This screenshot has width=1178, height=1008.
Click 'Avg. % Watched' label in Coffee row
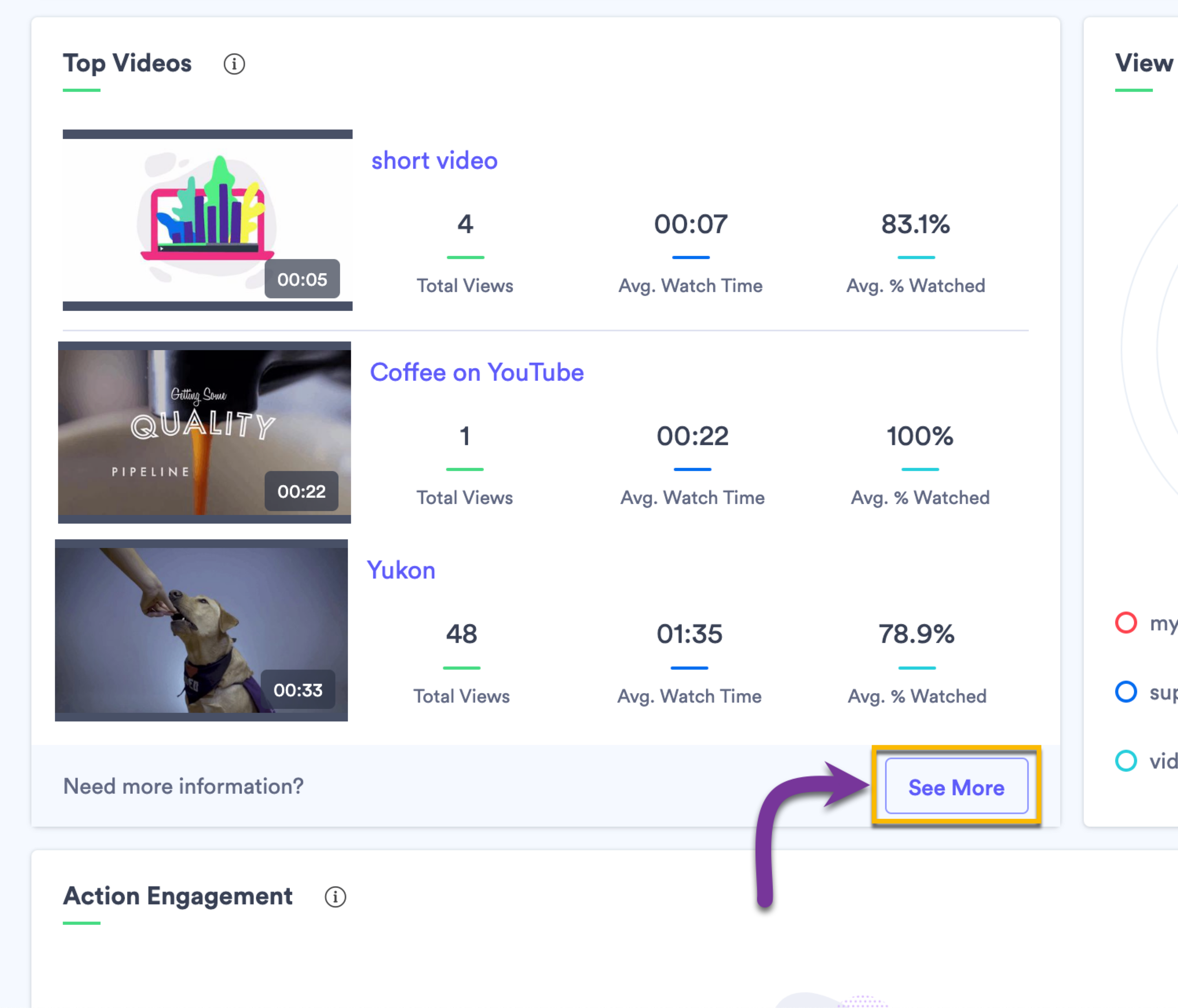tap(920, 499)
